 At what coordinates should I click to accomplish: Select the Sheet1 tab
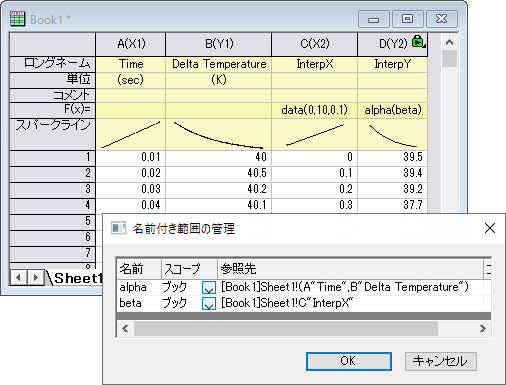click(77, 278)
